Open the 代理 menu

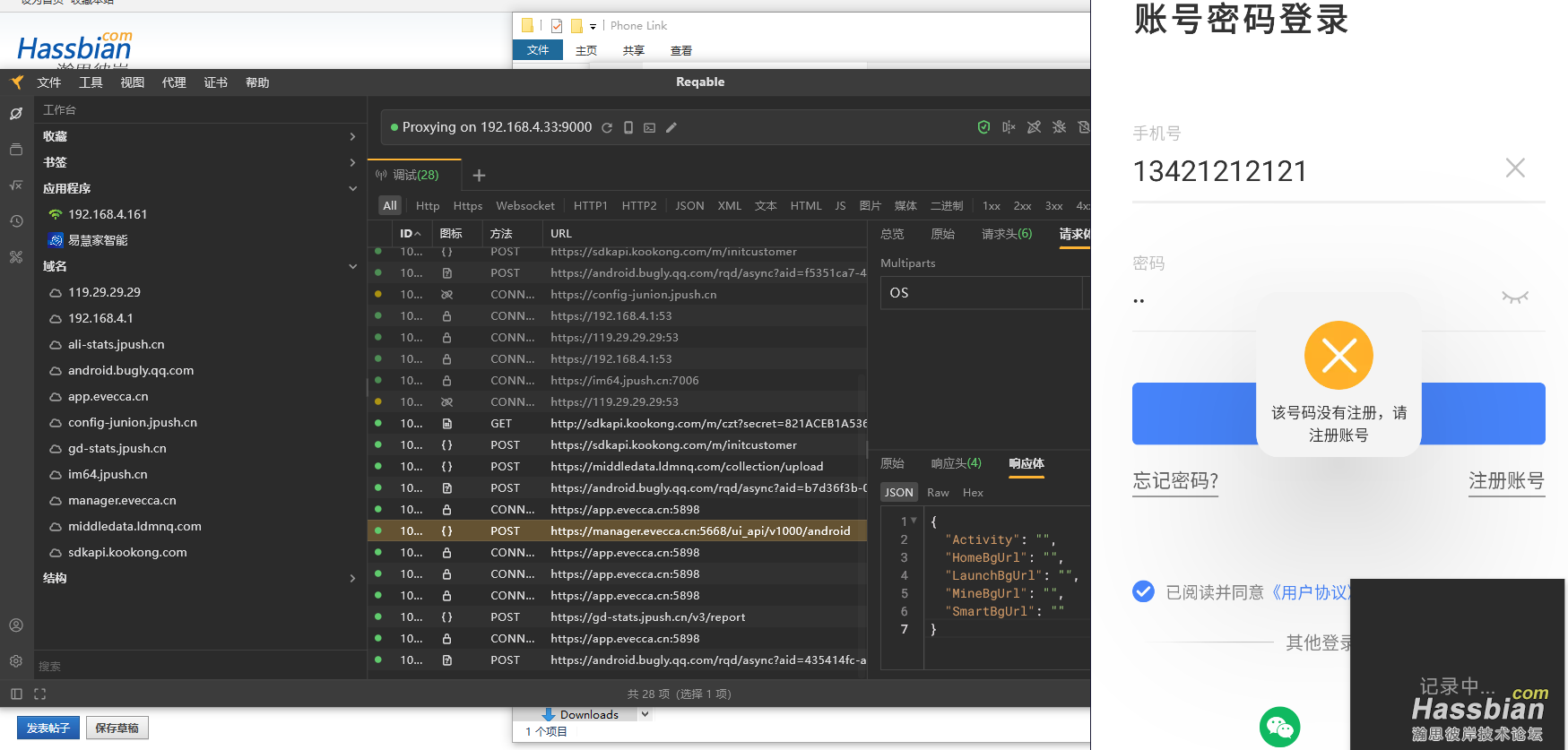point(174,82)
